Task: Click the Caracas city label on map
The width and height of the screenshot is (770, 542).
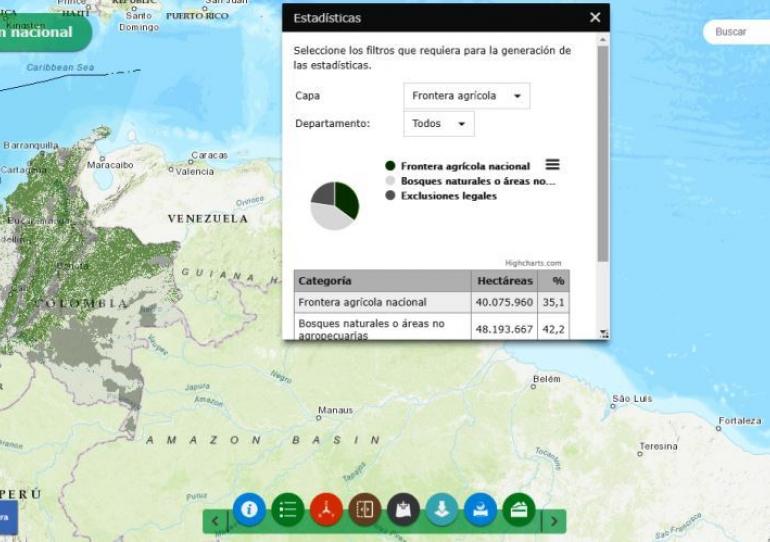Action: tap(210, 155)
